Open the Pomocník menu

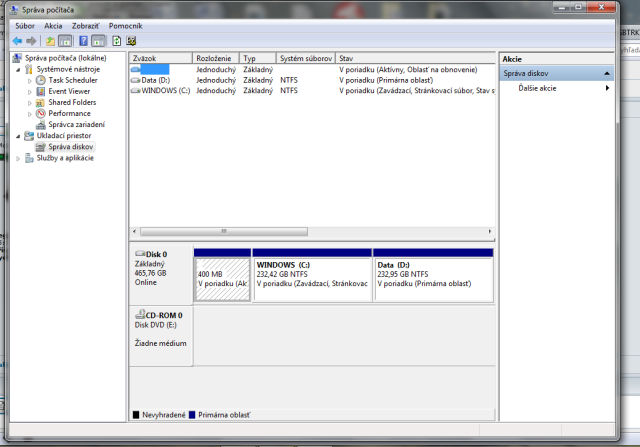coord(125,26)
